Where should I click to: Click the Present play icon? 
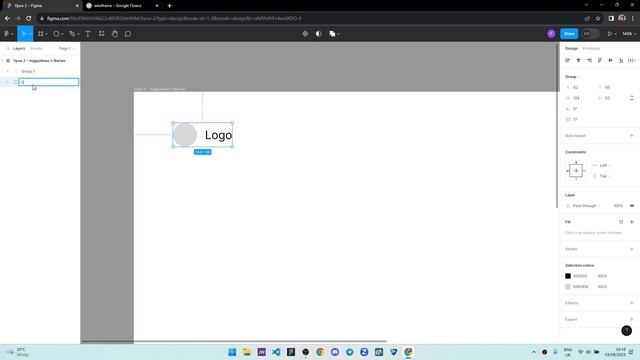[609, 34]
